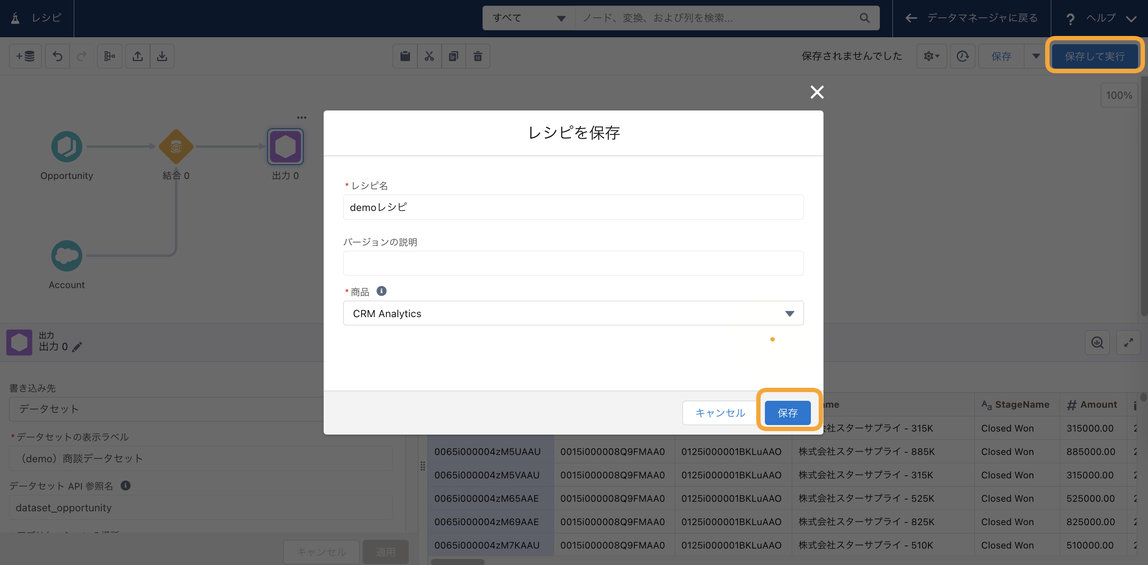Select the Opportunity input node
1148x565 pixels.
coord(67,146)
